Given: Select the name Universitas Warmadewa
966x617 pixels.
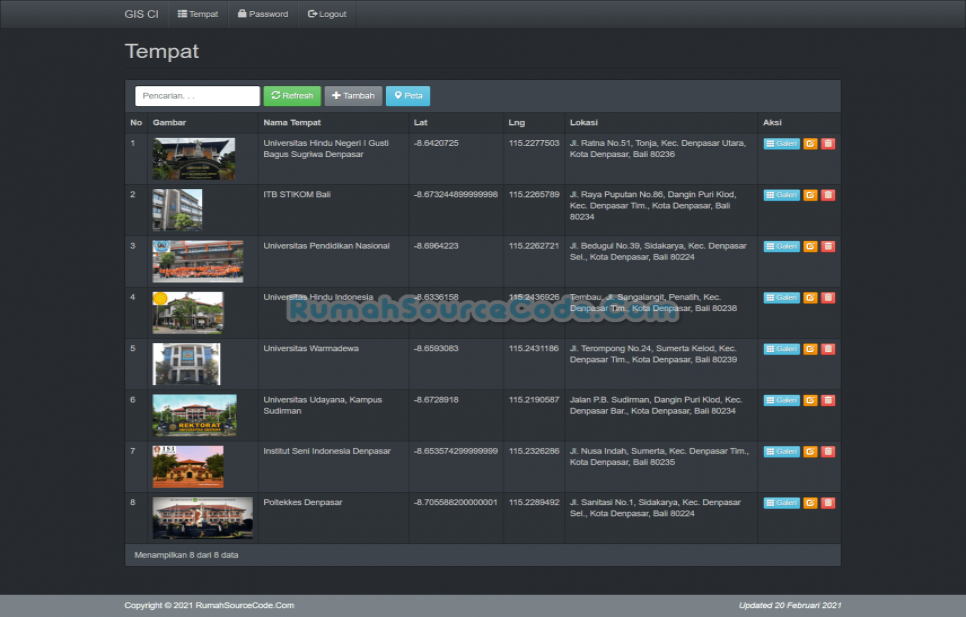Looking at the screenshot, I should (x=311, y=349).
